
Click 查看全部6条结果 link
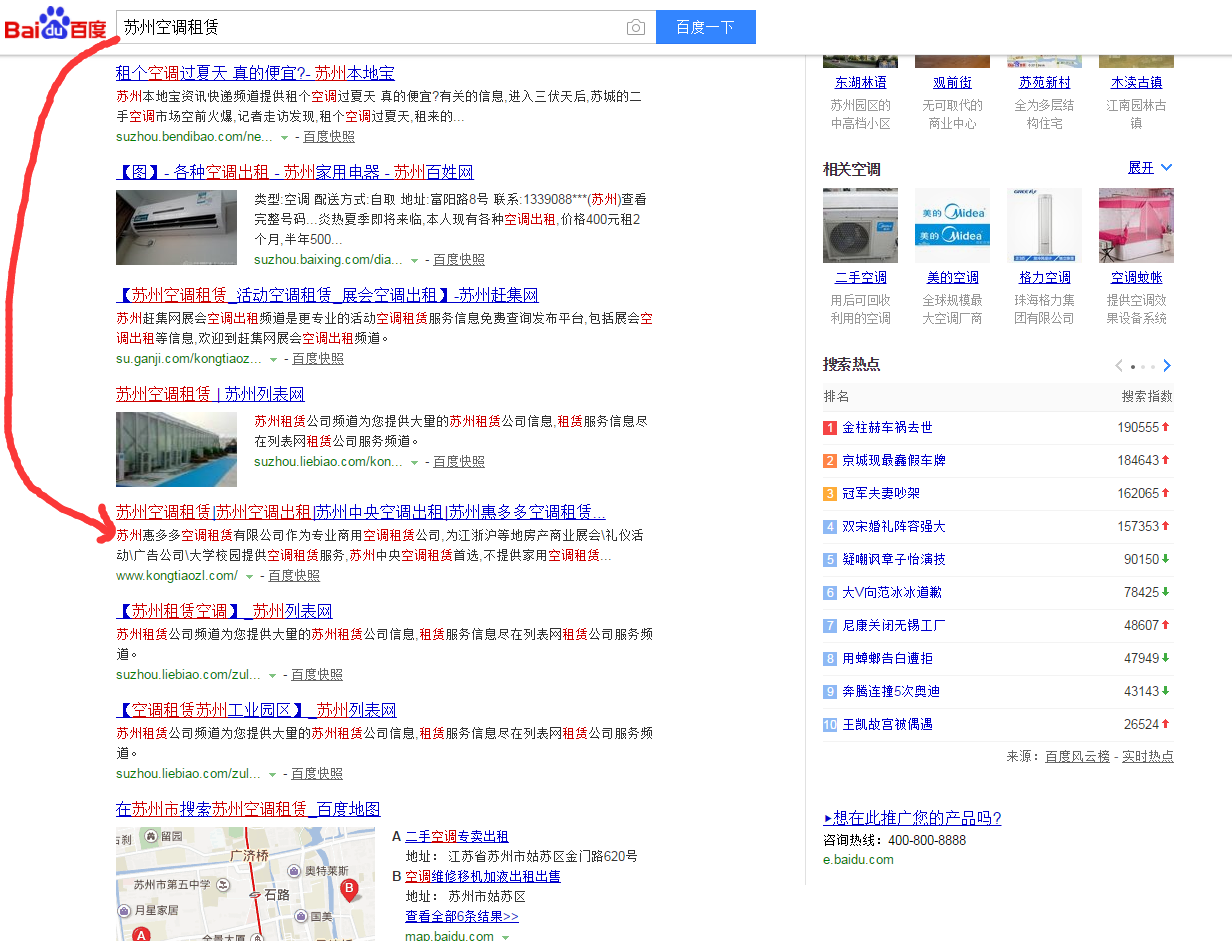pos(462,917)
